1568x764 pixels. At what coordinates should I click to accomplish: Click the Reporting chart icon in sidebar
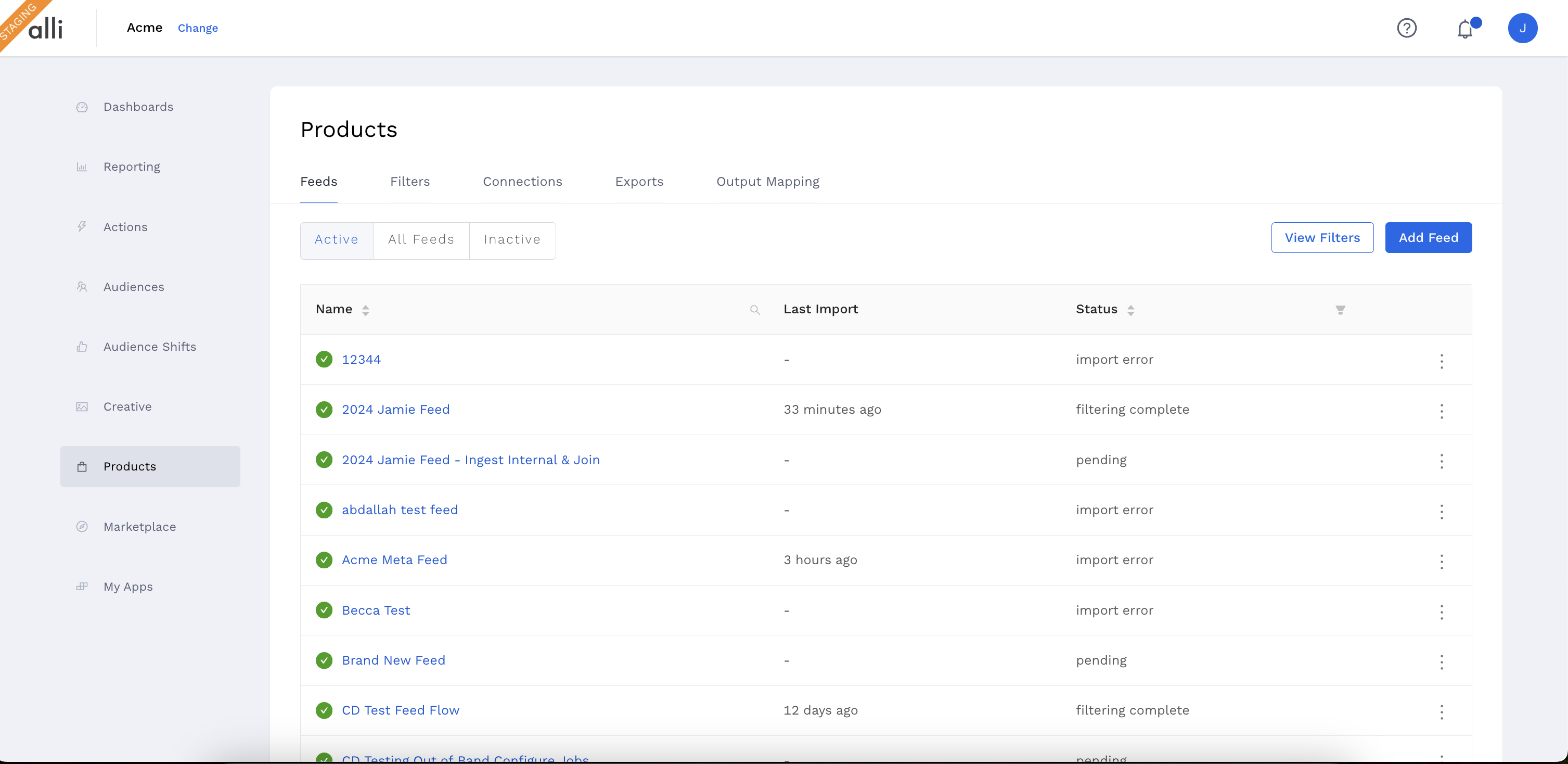coord(82,167)
